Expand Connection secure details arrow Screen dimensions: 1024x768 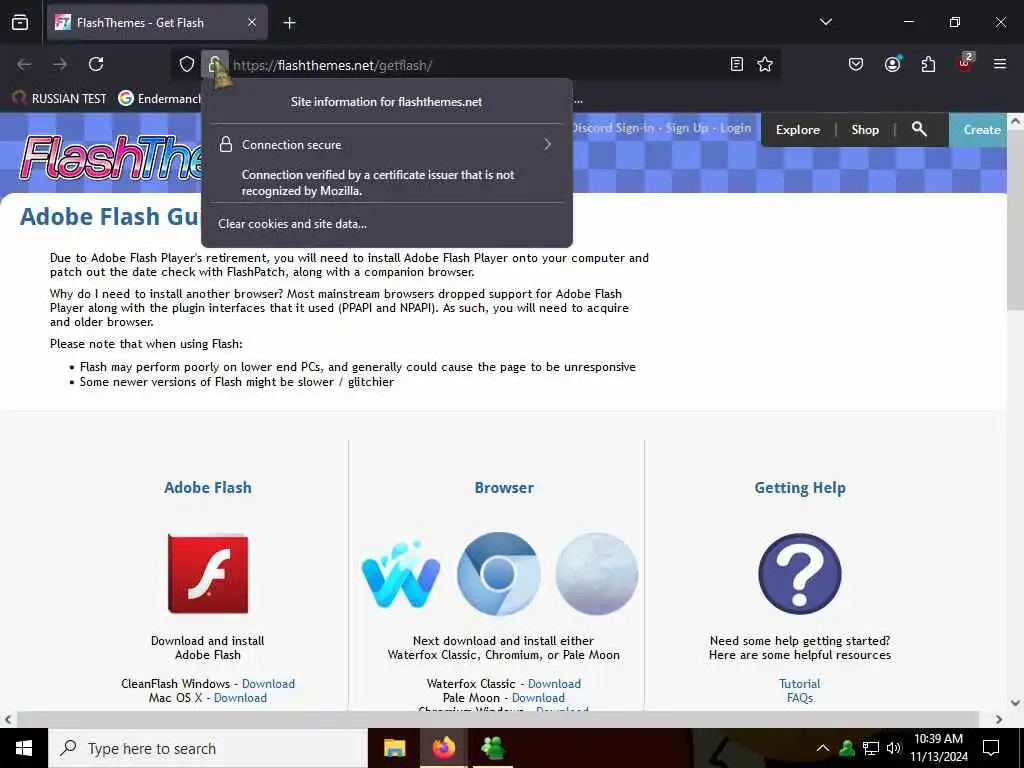click(547, 144)
